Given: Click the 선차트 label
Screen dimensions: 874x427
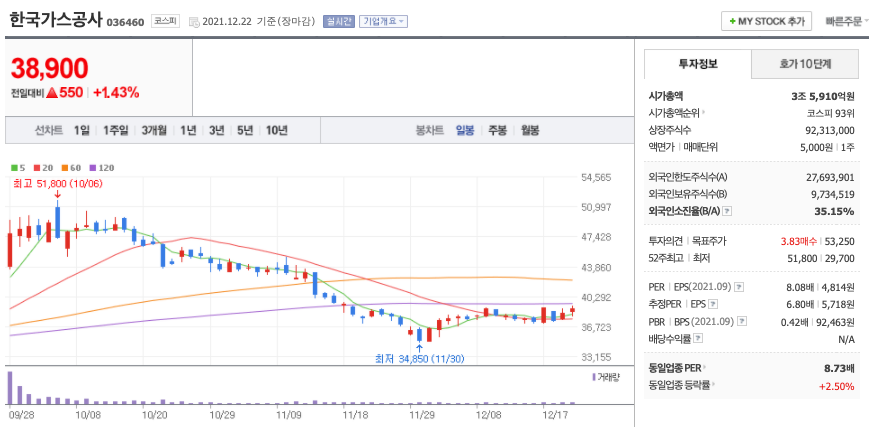Looking at the screenshot, I should (x=48, y=130).
